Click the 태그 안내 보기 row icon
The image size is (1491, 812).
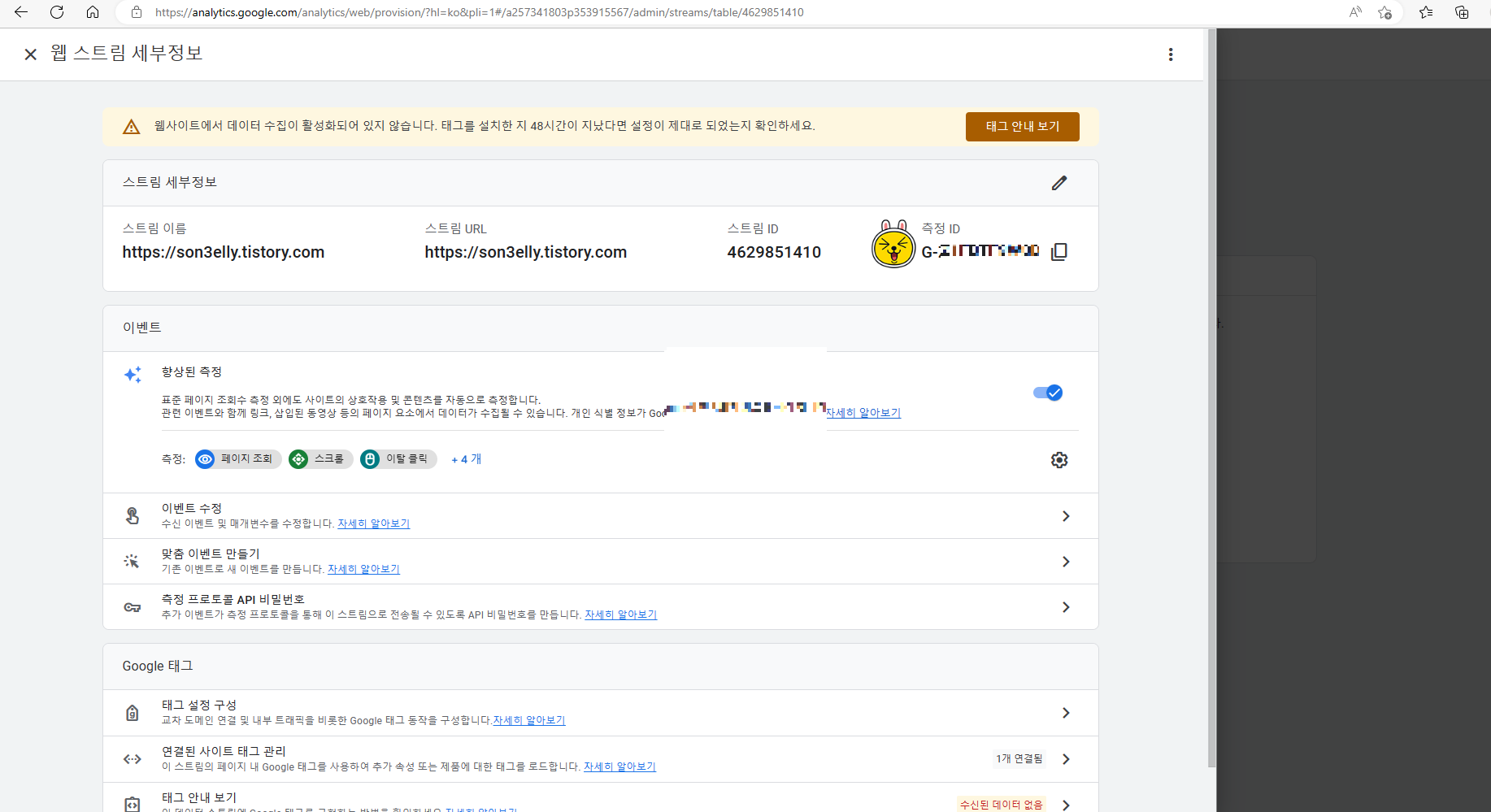(133, 804)
